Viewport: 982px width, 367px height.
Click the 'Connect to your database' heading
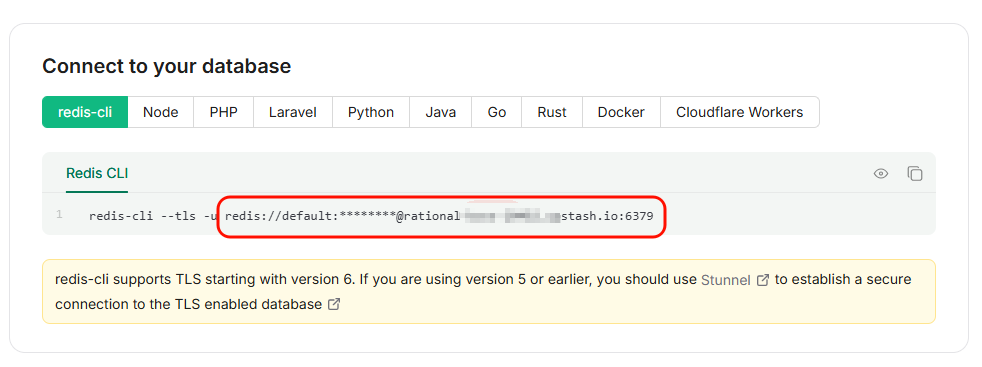(167, 66)
